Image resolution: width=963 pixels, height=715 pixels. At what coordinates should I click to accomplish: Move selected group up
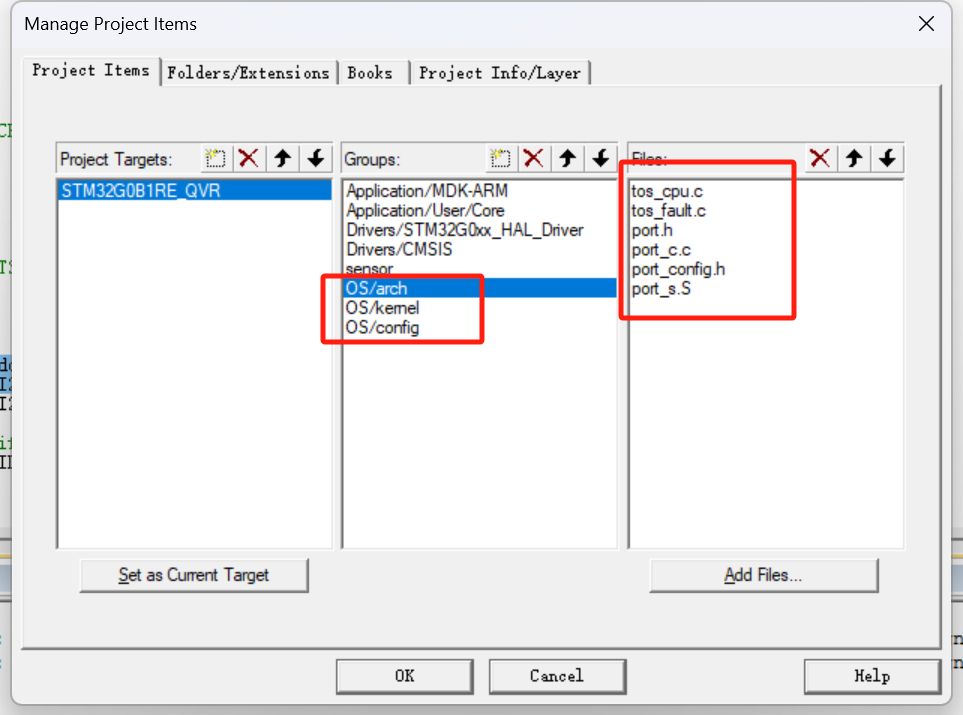[568, 158]
